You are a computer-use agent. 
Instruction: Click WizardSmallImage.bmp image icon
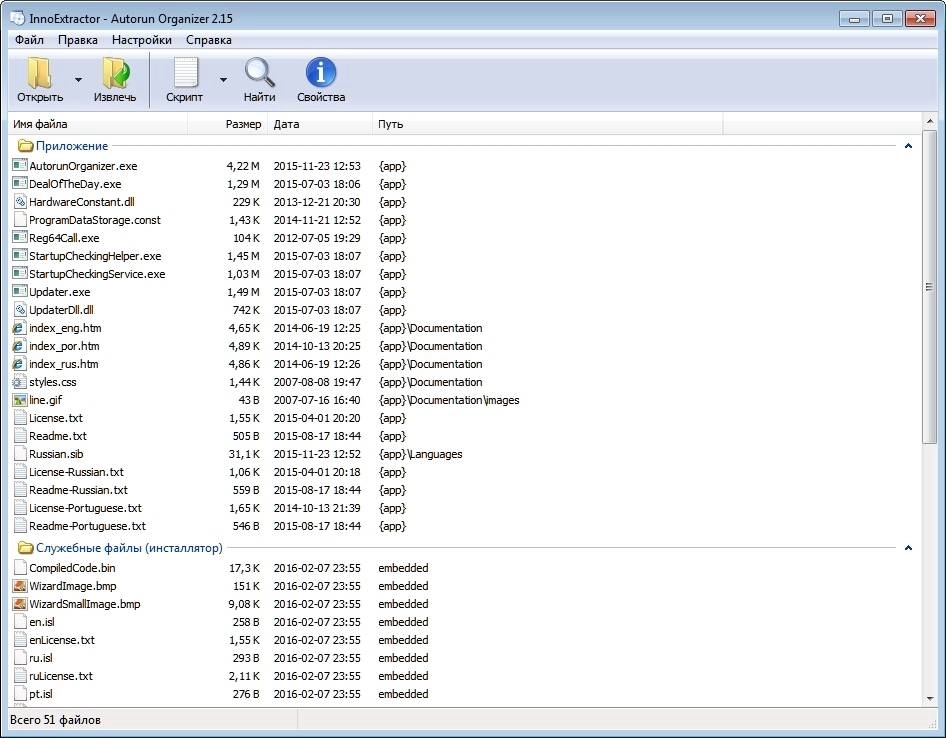[x=20, y=603]
